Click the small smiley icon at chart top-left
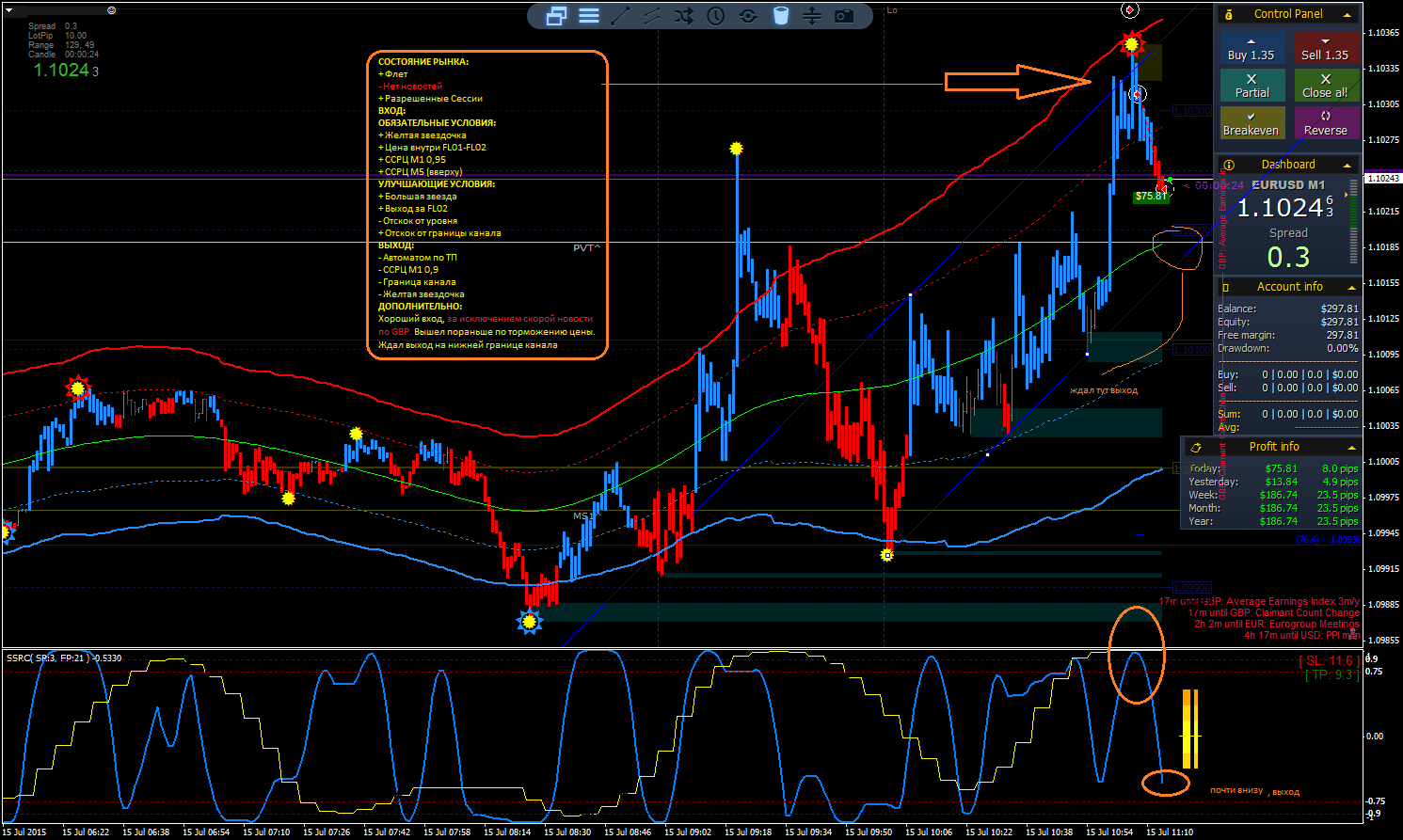Viewport: 1403px width, 840px height. click(112, 10)
